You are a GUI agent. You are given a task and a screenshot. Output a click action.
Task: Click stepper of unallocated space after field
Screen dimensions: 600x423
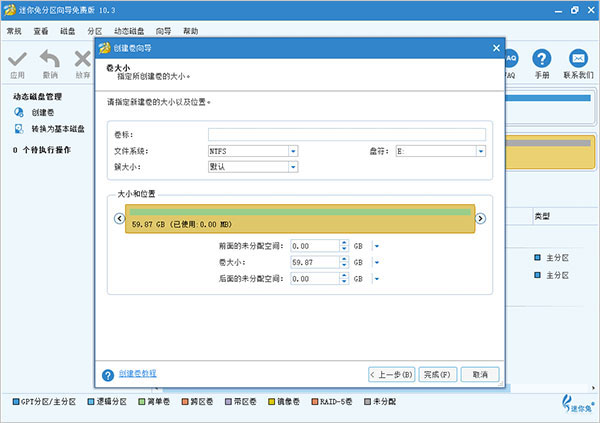(344, 279)
